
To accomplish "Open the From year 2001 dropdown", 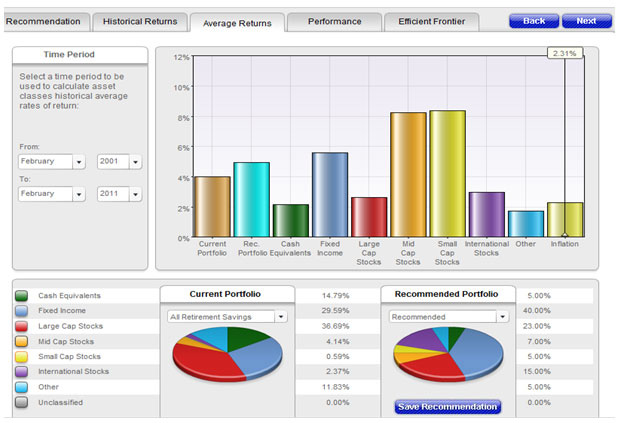I will coord(119,162).
